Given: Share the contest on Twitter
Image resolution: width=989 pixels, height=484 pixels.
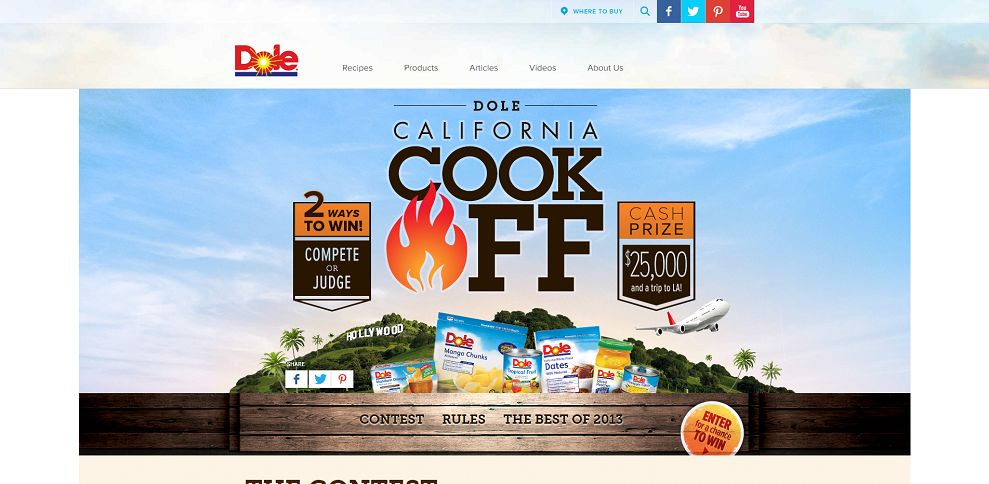Looking at the screenshot, I should pos(320,379).
